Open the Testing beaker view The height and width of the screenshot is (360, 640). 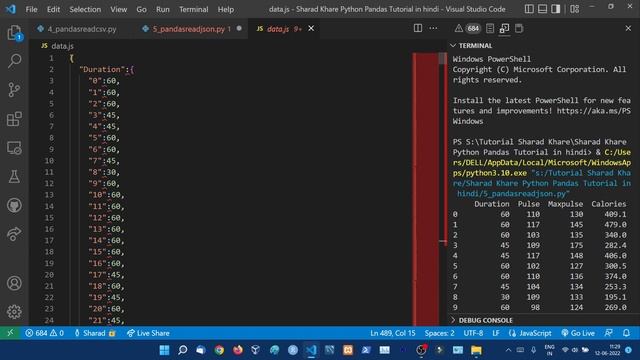click(x=14, y=176)
